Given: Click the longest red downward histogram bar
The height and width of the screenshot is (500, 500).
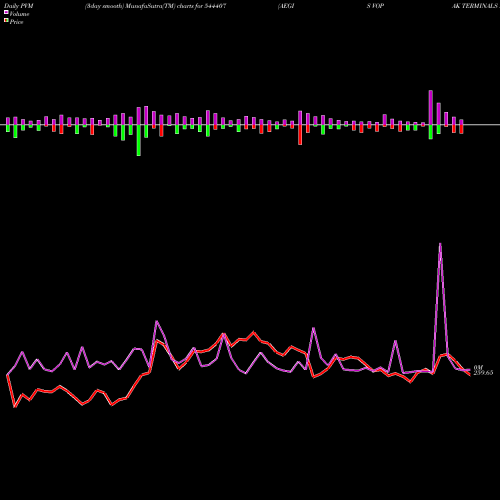Looking at the screenshot, I should tap(300, 135).
